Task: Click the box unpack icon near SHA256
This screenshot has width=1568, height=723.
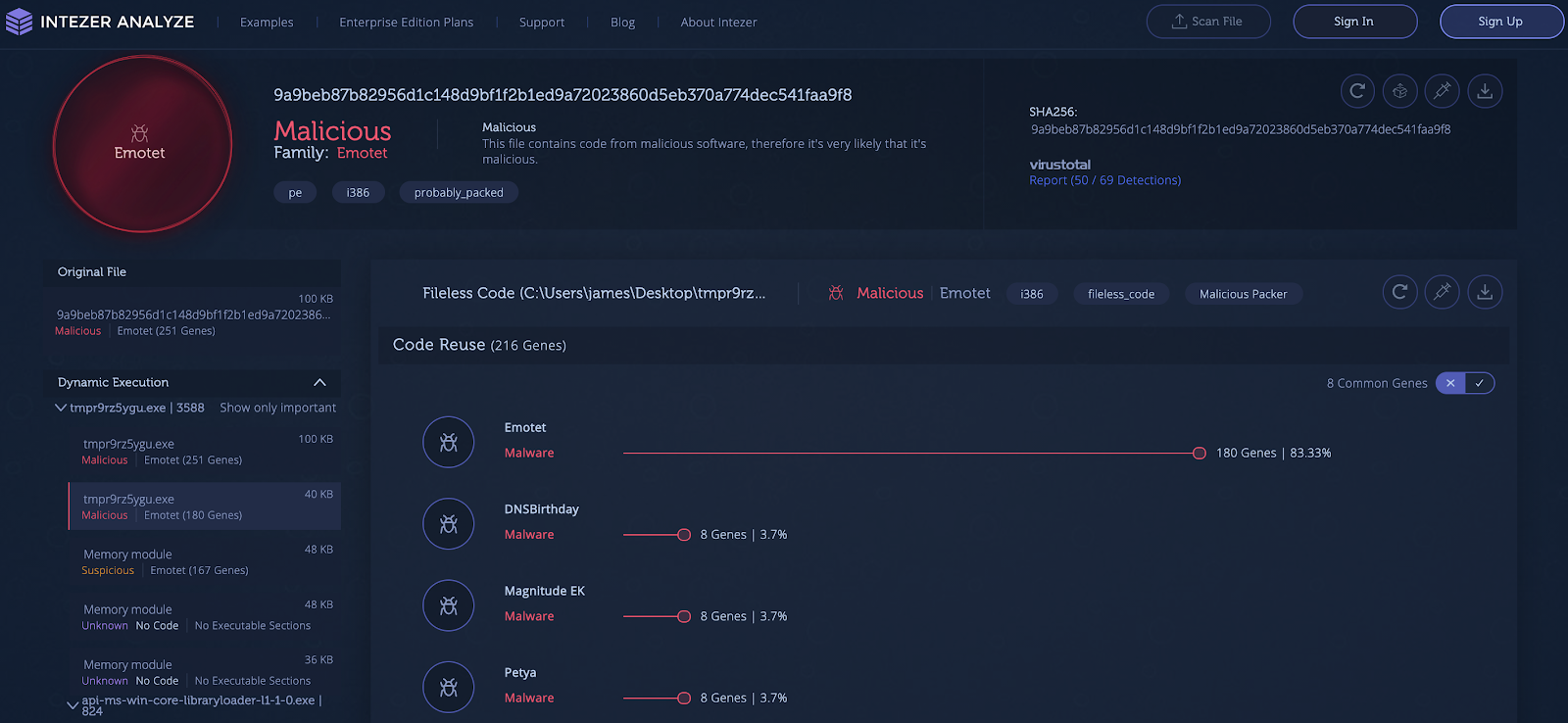Action: point(1400,91)
